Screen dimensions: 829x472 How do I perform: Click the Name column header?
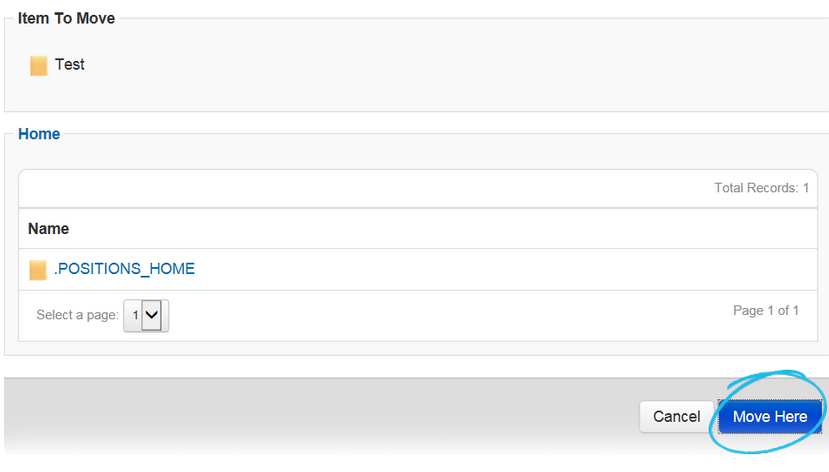point(48,229)
